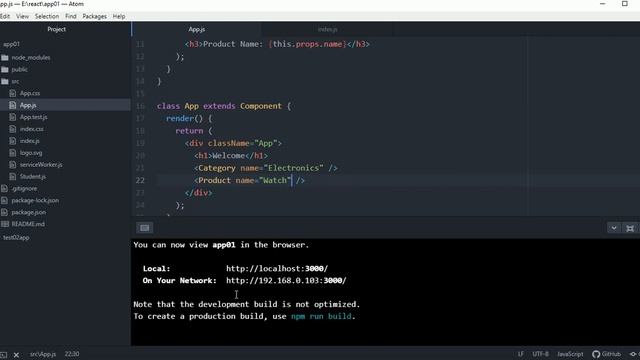The width and height of the screenshot is (640, 360).
Task: Open Student.js in the tree view
Action: 33,177
